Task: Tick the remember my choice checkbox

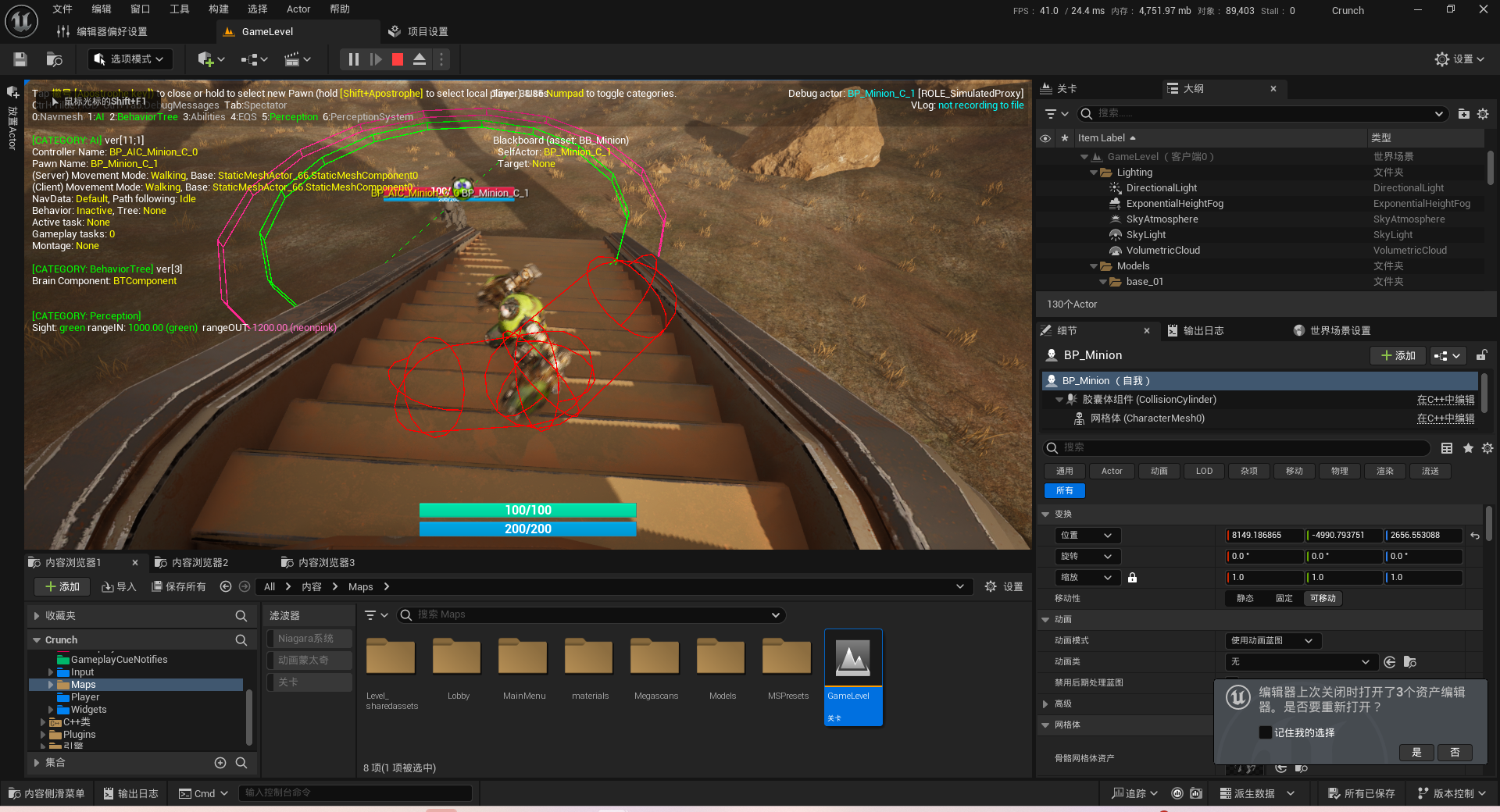Action: click(1265, 732)
